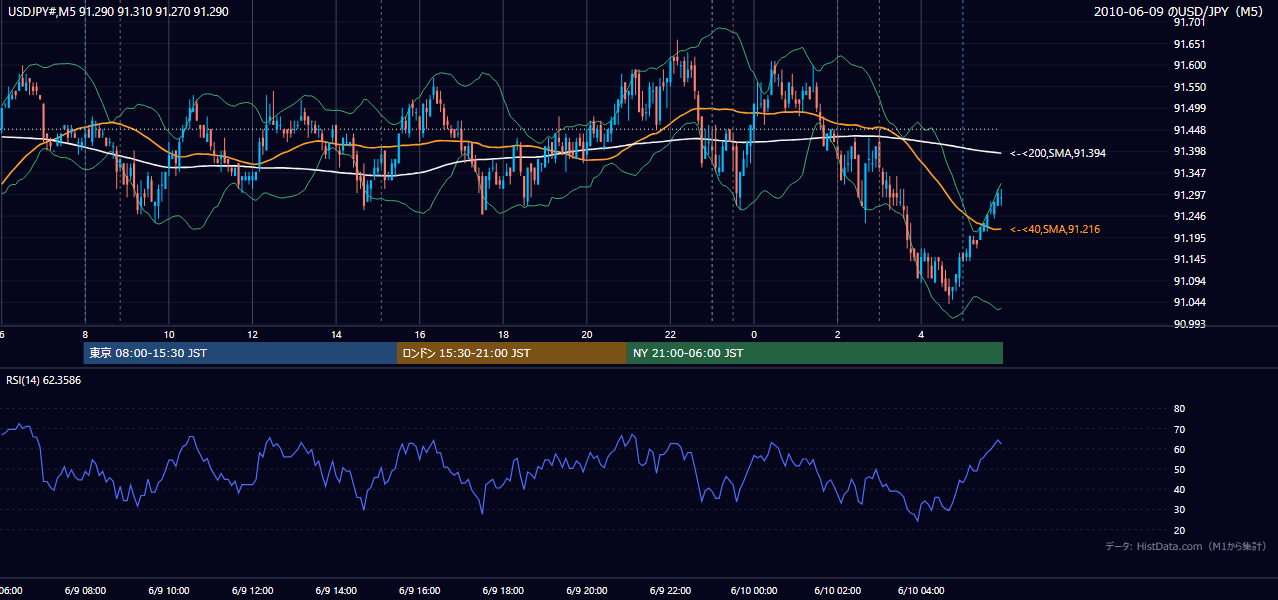Click the 6/9 20:00 date axis label

tap(587, 591)
